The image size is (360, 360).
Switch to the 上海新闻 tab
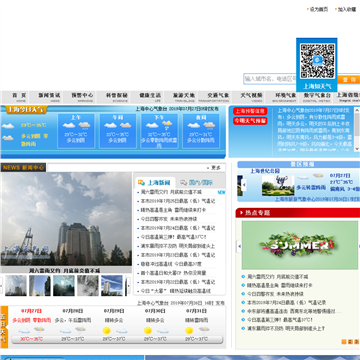[x=155, y=183]
